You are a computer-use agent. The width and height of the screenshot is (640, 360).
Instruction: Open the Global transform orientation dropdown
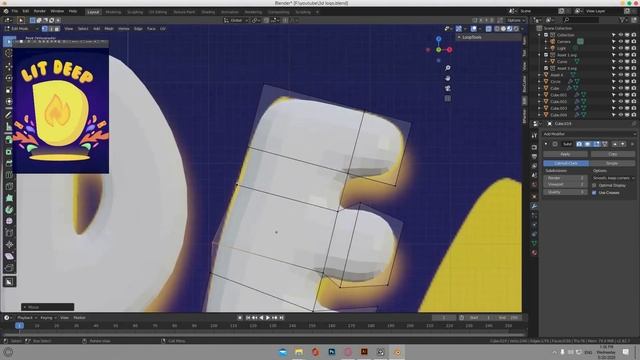point(236,20)
